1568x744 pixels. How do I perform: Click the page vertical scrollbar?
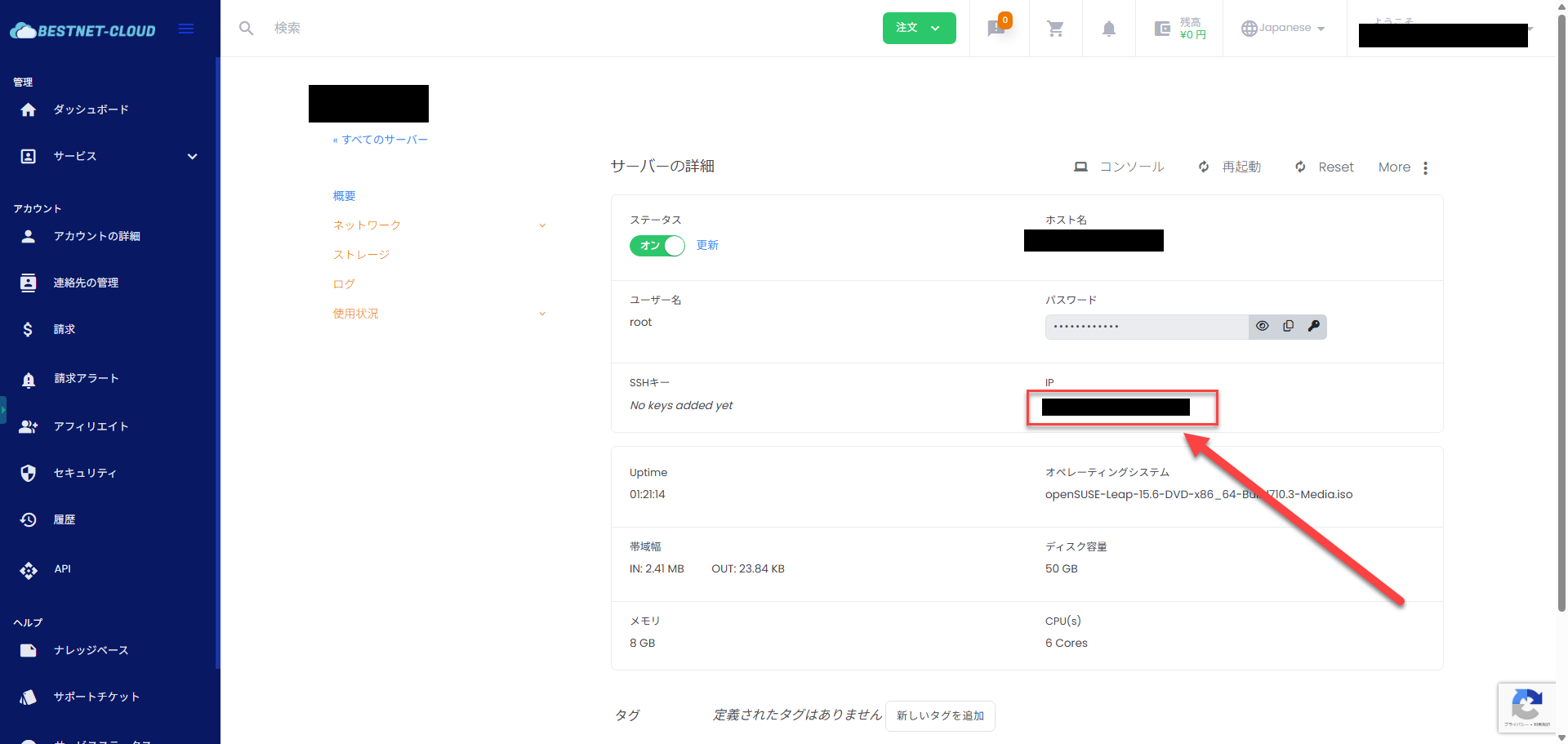[1561, 327]
